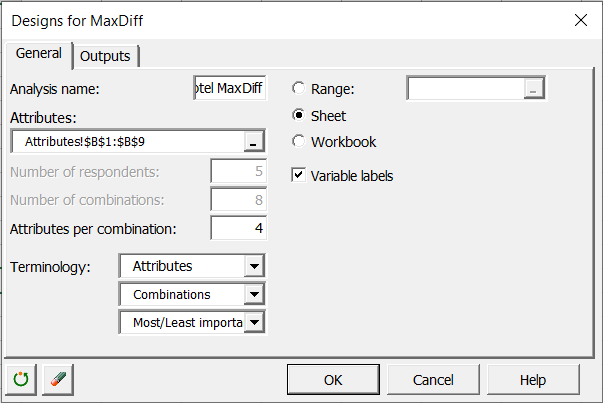Image resolution: width=603 pixels, height=403 pixels.
Task: Open the Most/Least important dropdown
Action: 255,323
